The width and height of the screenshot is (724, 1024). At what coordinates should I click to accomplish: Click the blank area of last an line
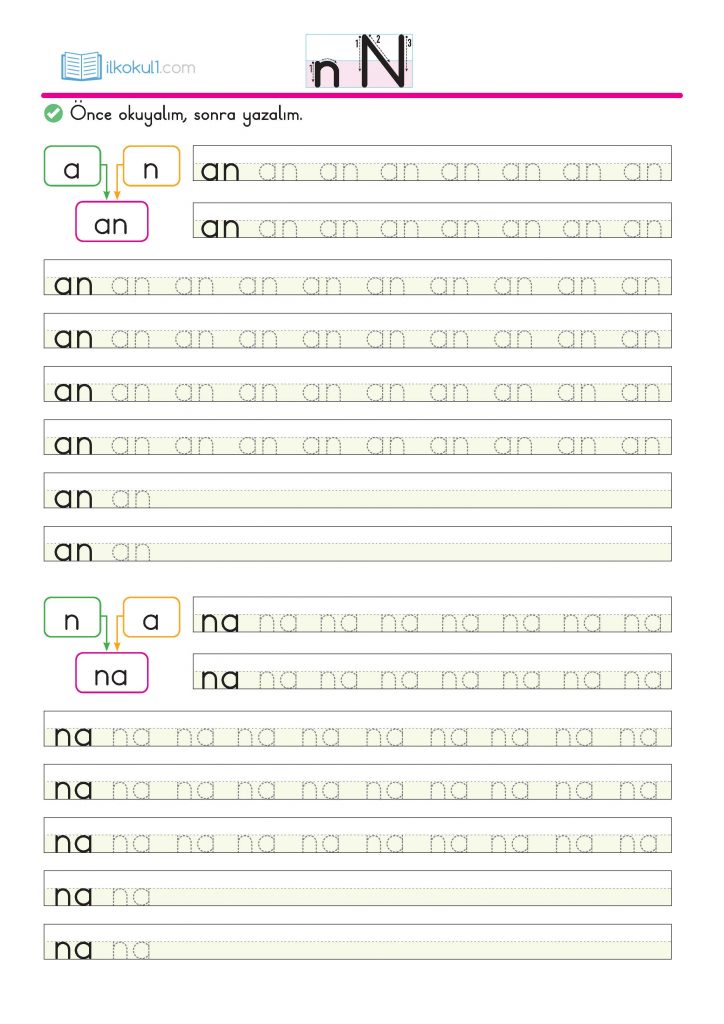point(410,544)
